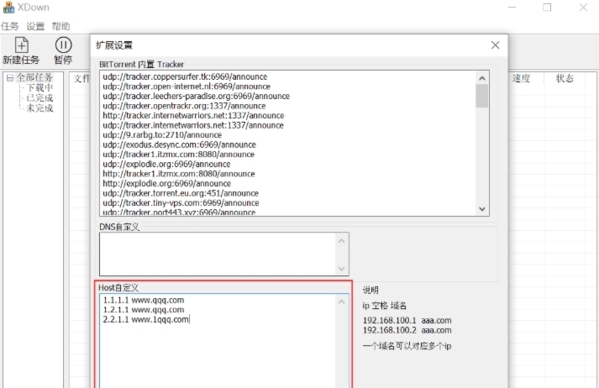Screen dimensions: 599x388
Task: Select 未完成 in the task tree
Action: click(x=39, y=108)
